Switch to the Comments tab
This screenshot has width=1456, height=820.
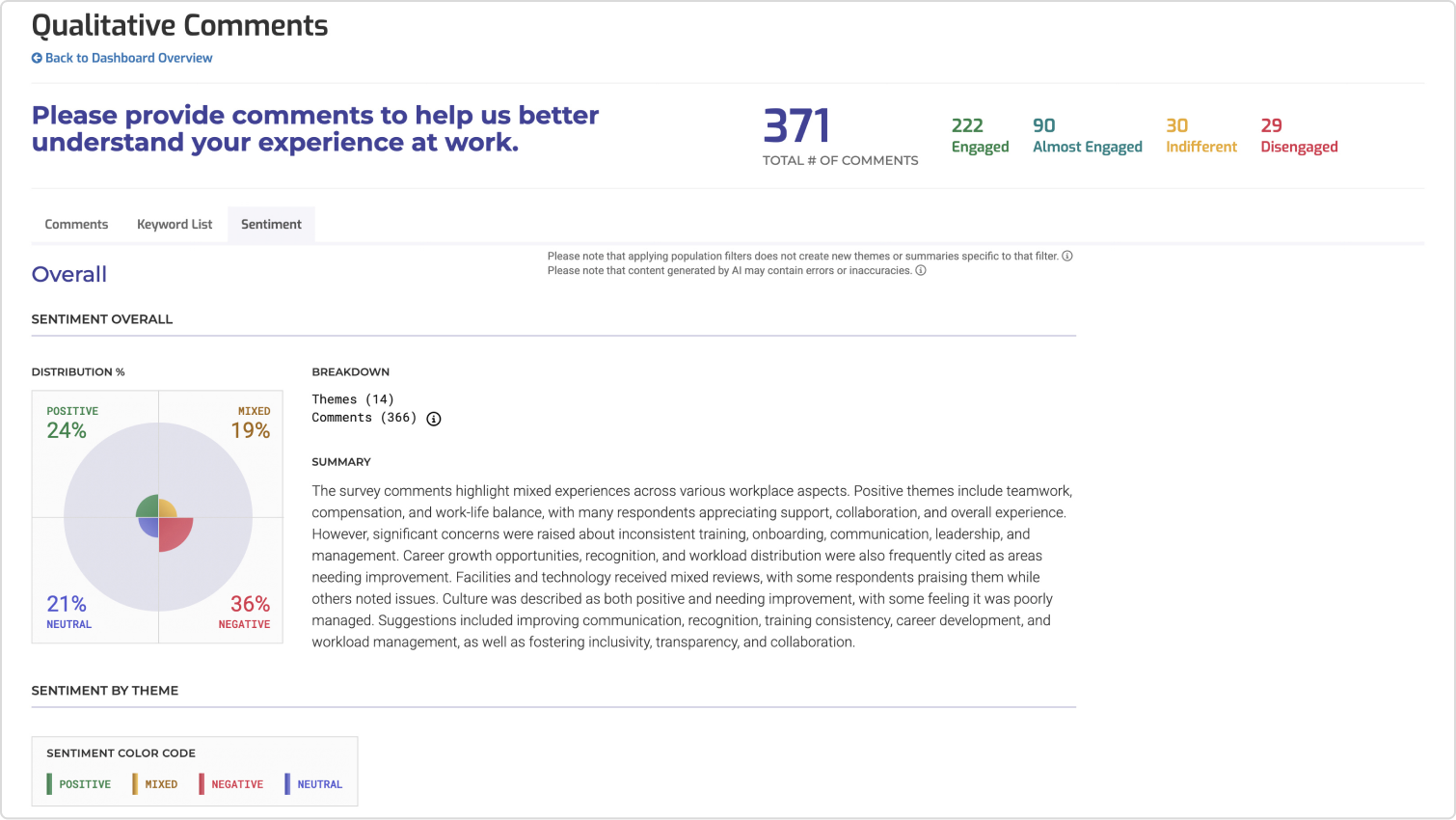76,224
